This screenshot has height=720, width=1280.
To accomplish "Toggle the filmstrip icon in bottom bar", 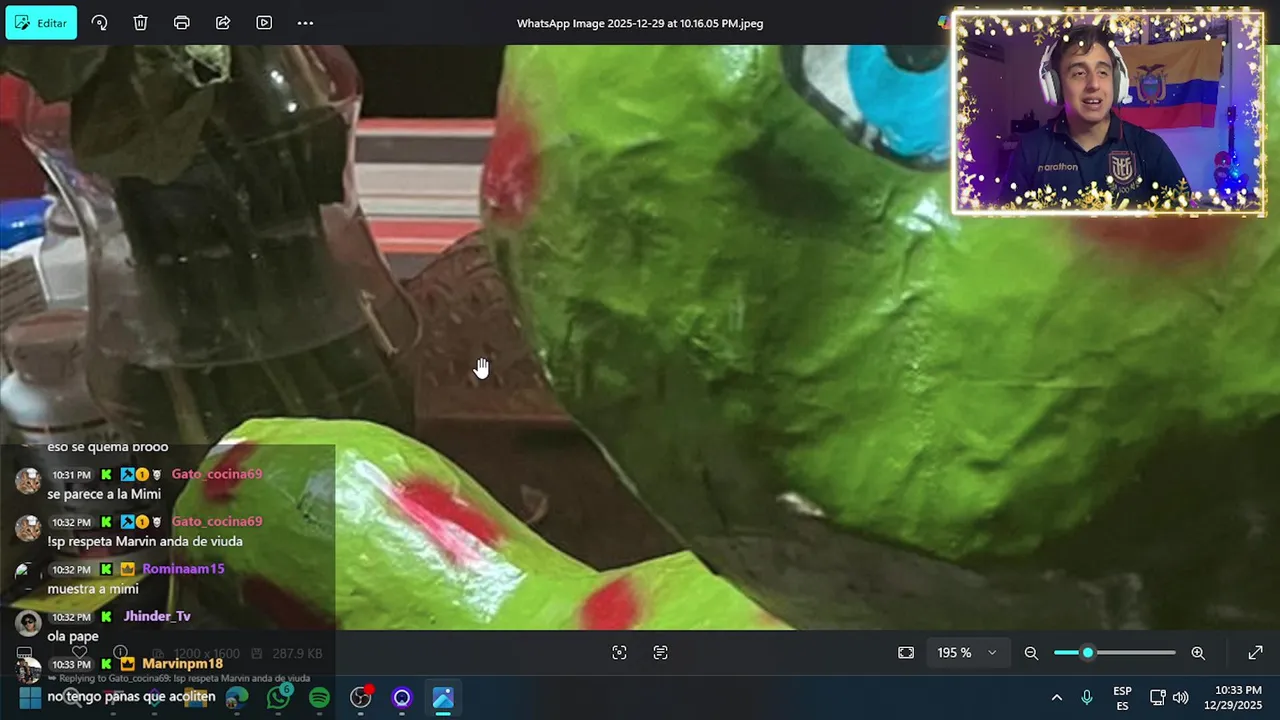I will [24, 653].
